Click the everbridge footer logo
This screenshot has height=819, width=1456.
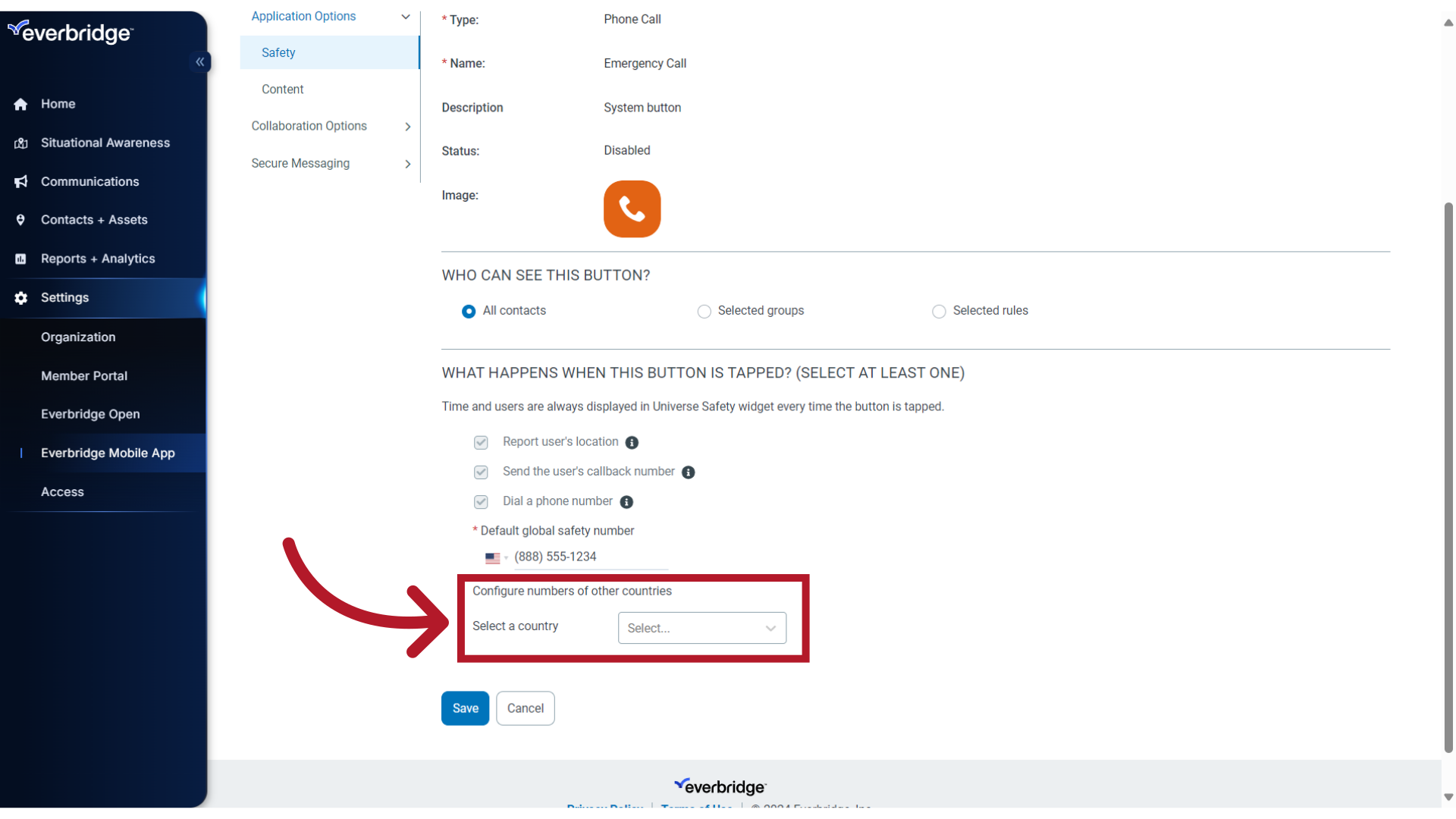pos(720,786)
